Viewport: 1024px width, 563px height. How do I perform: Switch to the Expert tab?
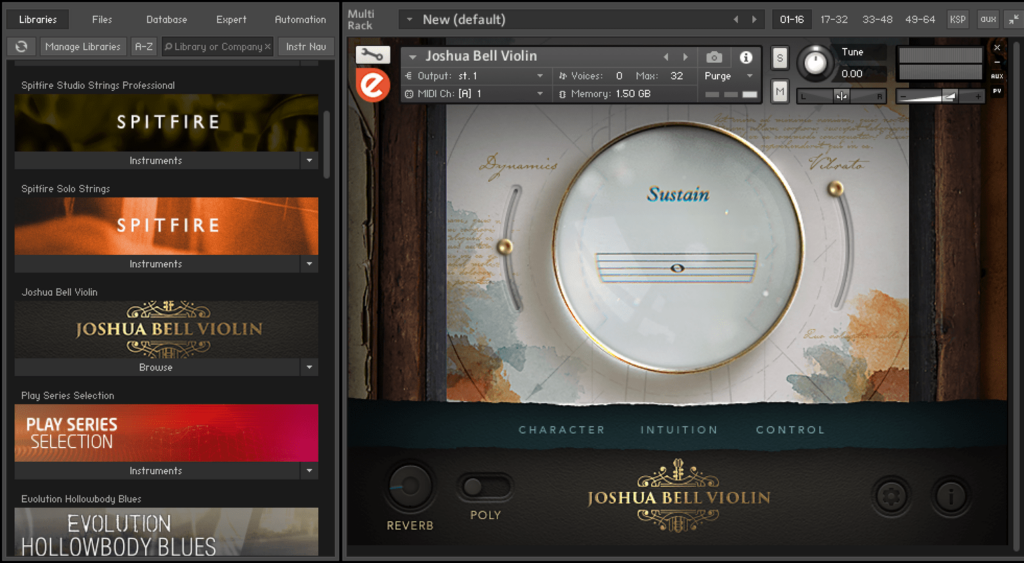(231, 20)
